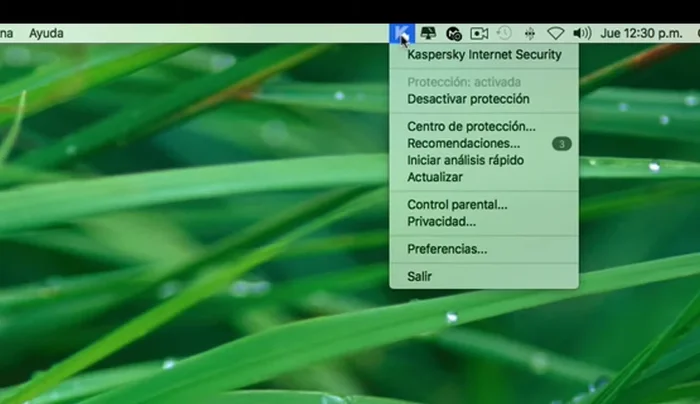Select the Privacidad... menu entry
This screenshot has width=700, height=404.
pos(441,221)
